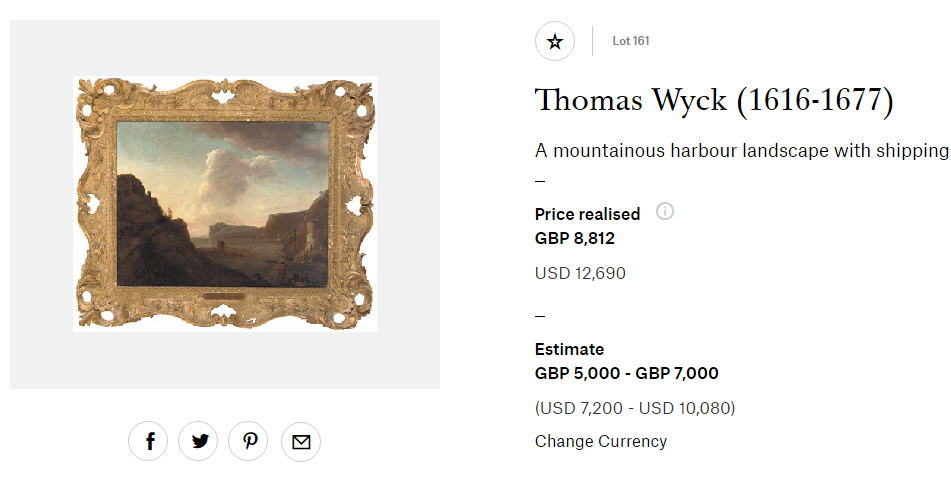Pin the painting on Pinterest
This screenshot has width=951, height=489.
point(249,441)
